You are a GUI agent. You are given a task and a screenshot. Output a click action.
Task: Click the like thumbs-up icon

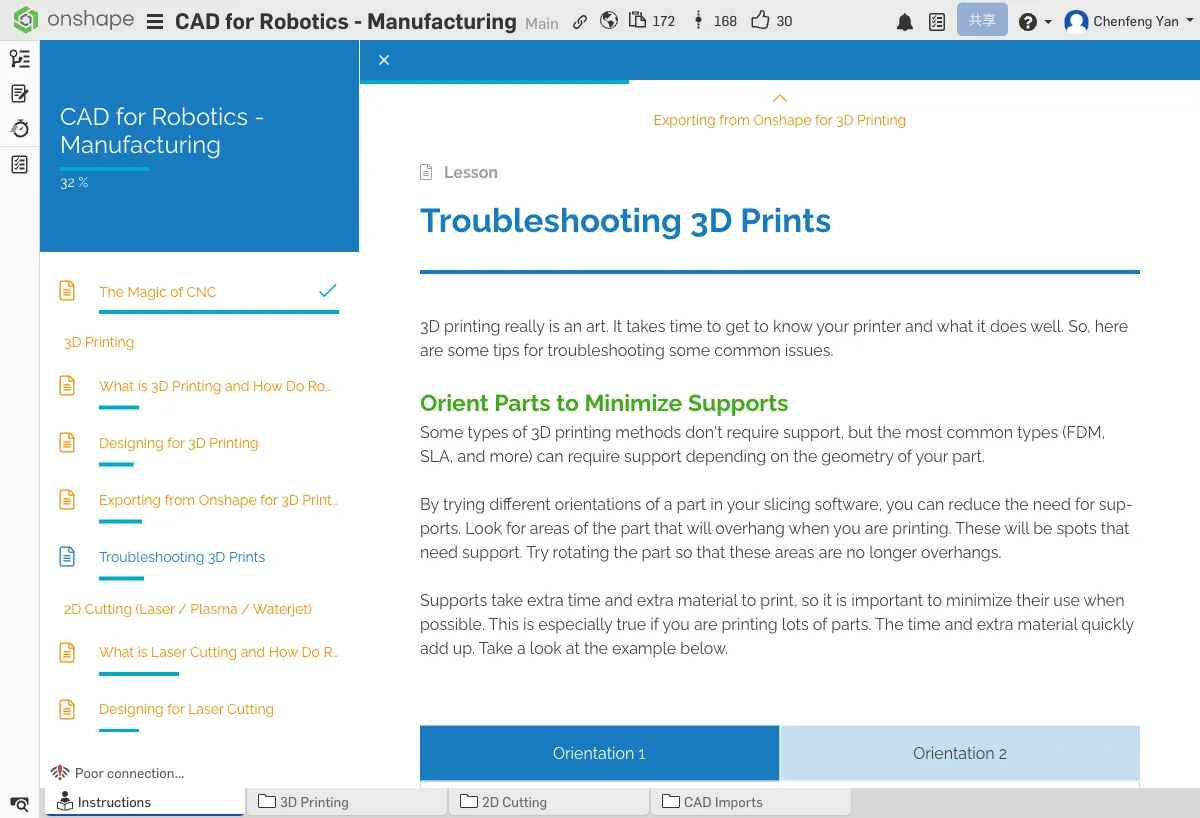coord(760,21)
